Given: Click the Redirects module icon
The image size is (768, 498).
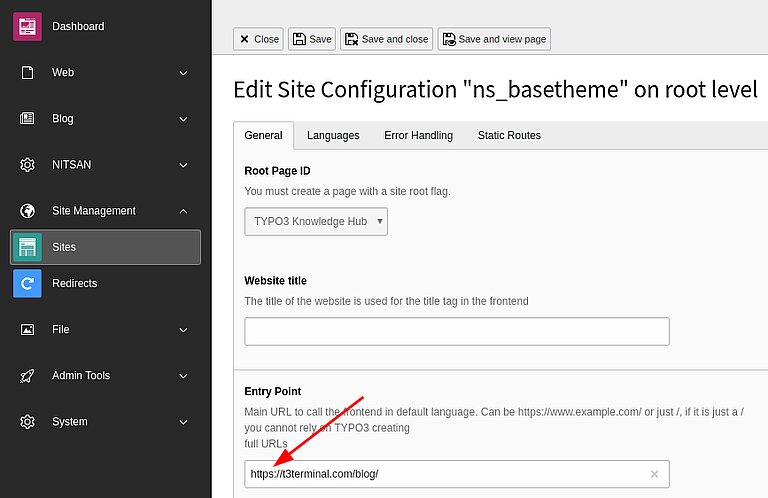Looking at the screenshot, I should (27, 284).
